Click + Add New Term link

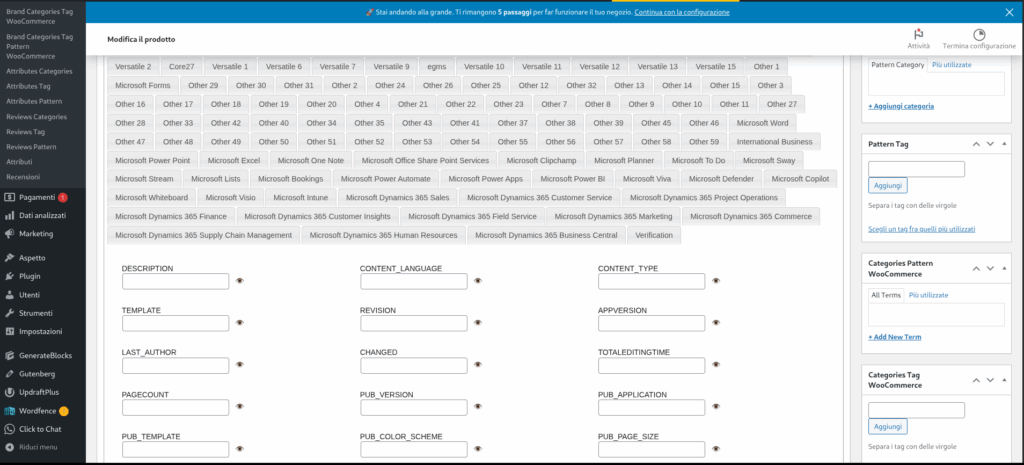tap(895, 337)
